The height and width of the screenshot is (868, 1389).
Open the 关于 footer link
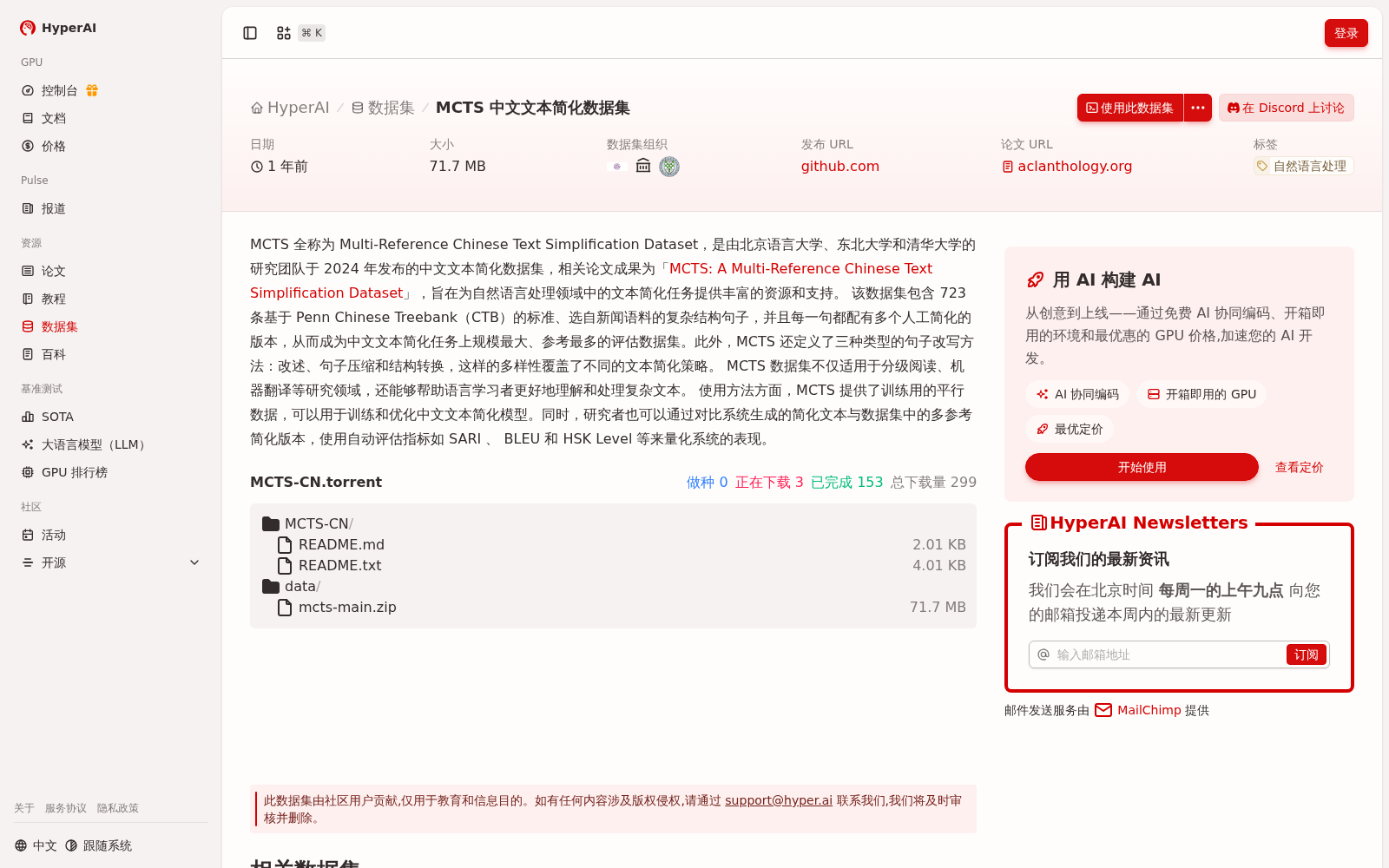pyautogui.click(x=24, y=808)
